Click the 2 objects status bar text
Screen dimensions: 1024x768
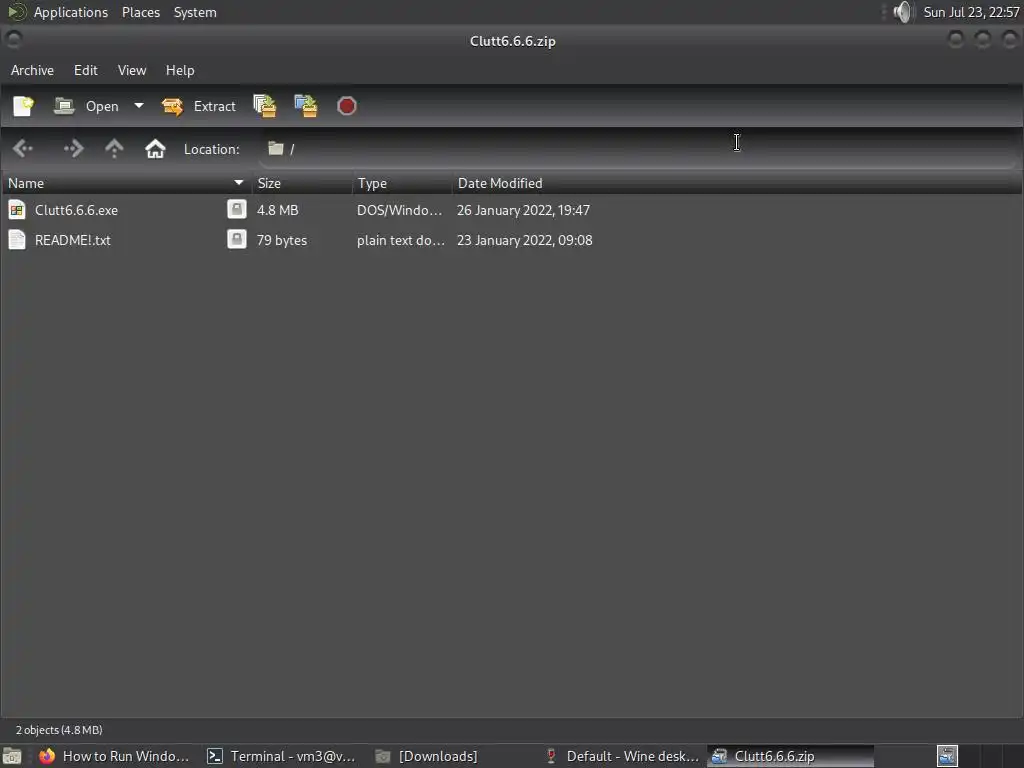[59, 730]
